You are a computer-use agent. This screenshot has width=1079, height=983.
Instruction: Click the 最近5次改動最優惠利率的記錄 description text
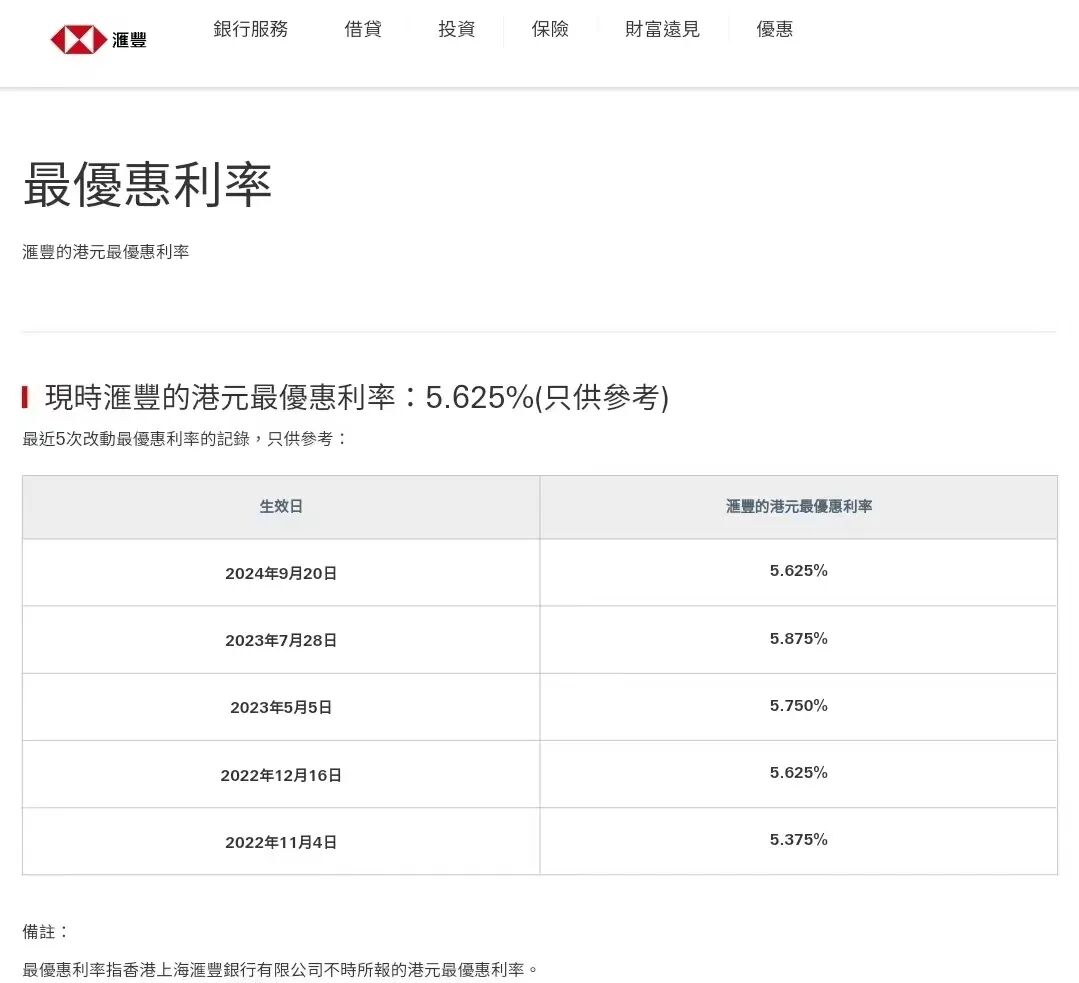[184, 438]
